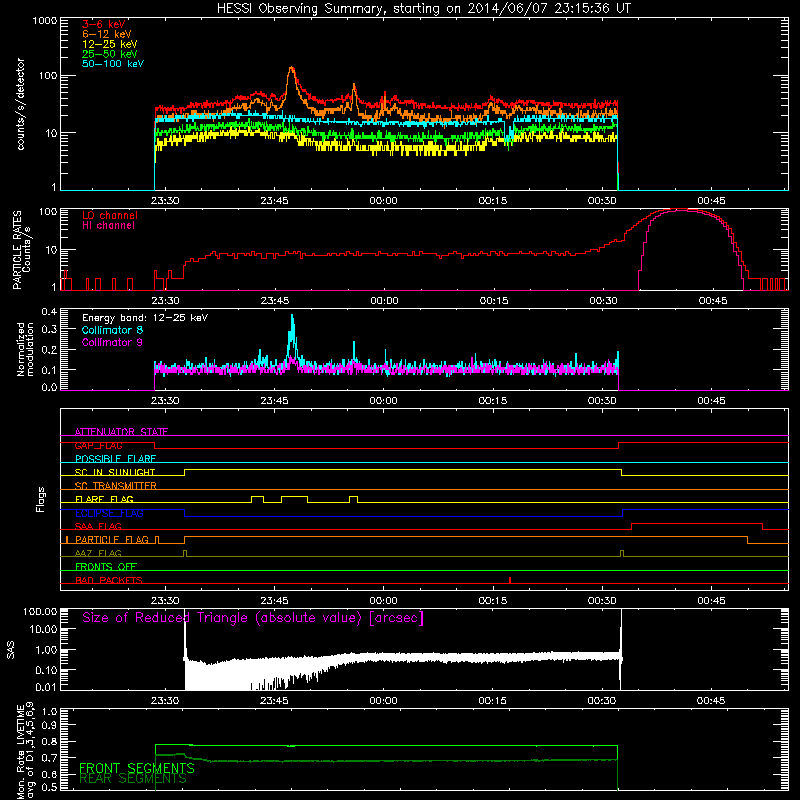Click the FLARE FLAG label
The image size is (800, 800).
tap(104, 499)
